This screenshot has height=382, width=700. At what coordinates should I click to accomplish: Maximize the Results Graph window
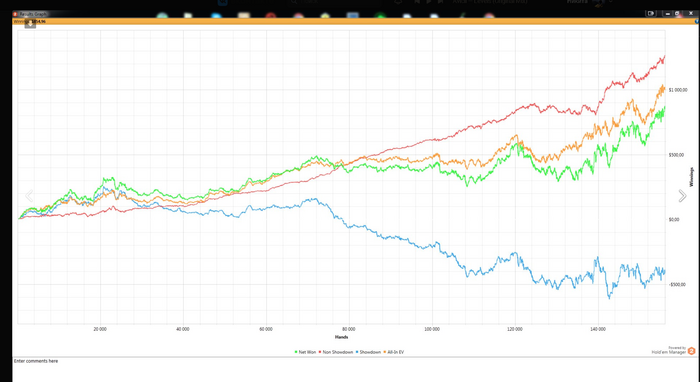pos(677,13)
